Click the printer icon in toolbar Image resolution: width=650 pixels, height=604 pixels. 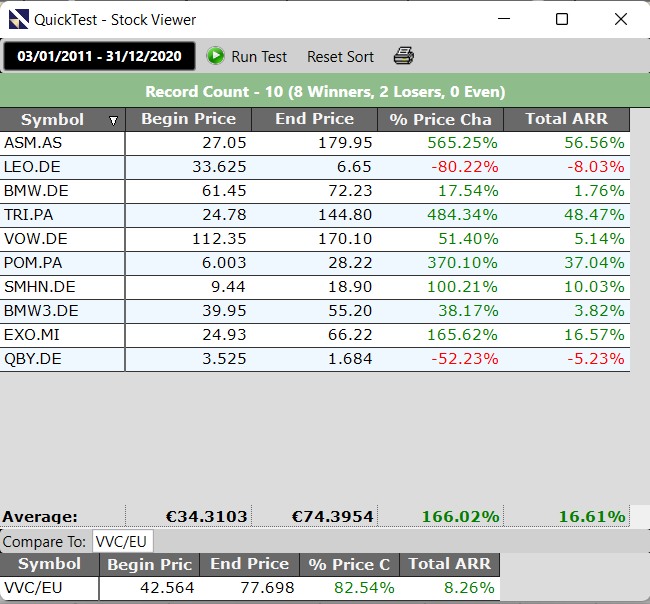click(x=403, y=56)
